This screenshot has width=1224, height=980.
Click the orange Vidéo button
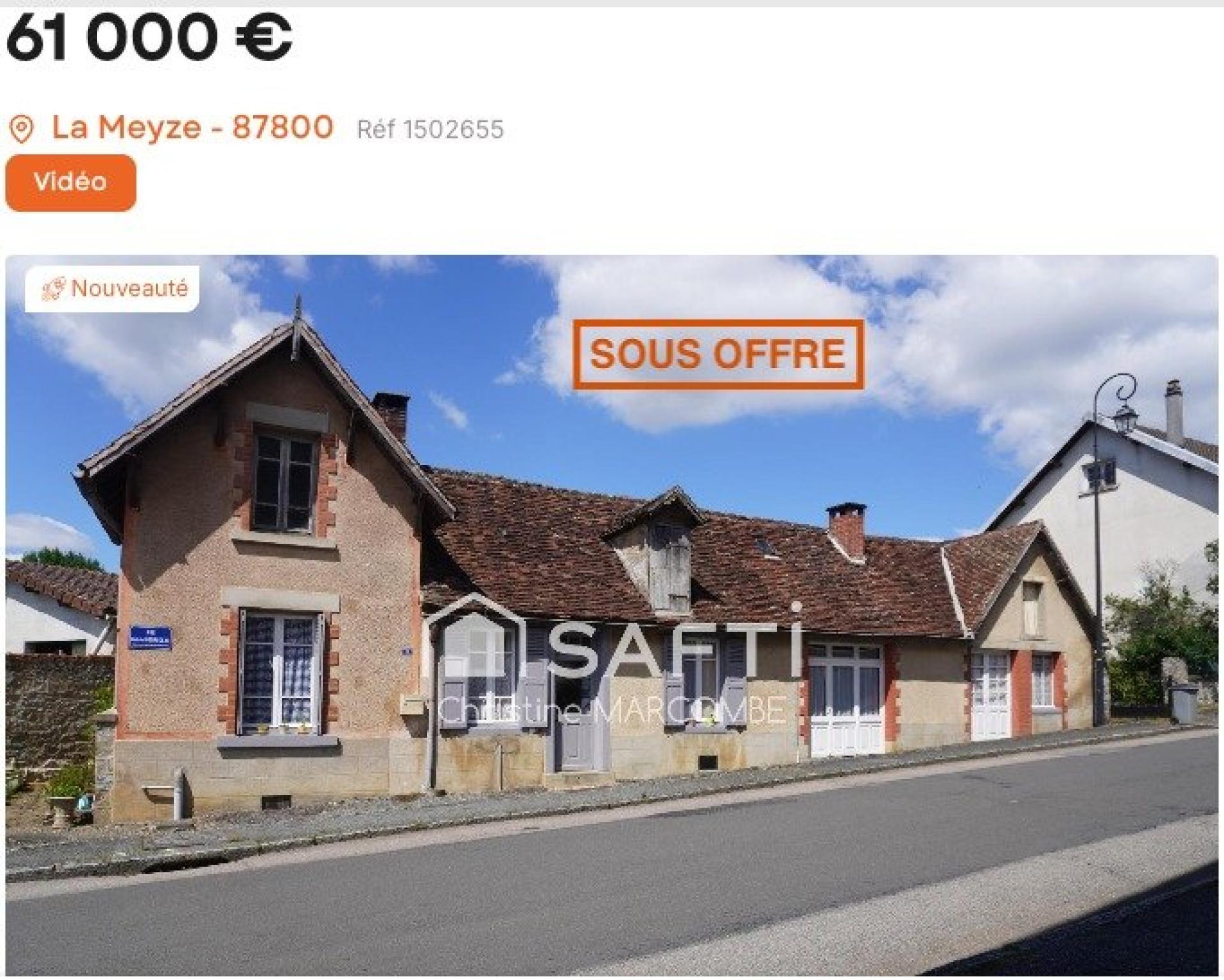[x=71, y=182]
